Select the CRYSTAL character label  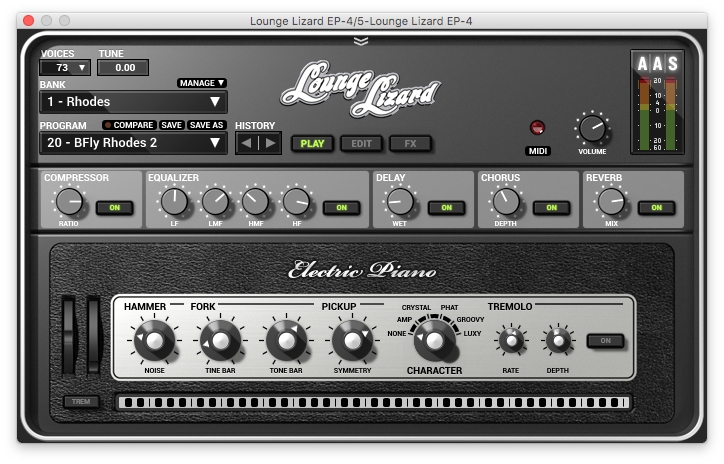416,307
